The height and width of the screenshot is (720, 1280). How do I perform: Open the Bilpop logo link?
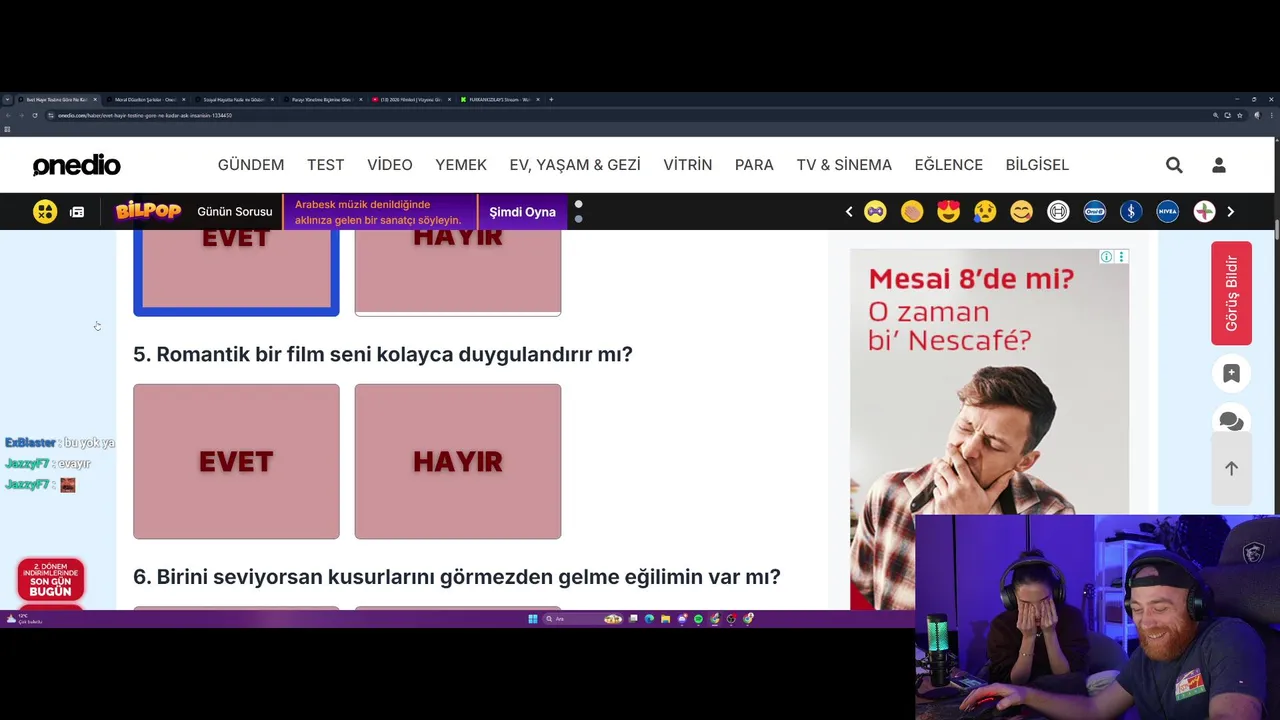148,211
